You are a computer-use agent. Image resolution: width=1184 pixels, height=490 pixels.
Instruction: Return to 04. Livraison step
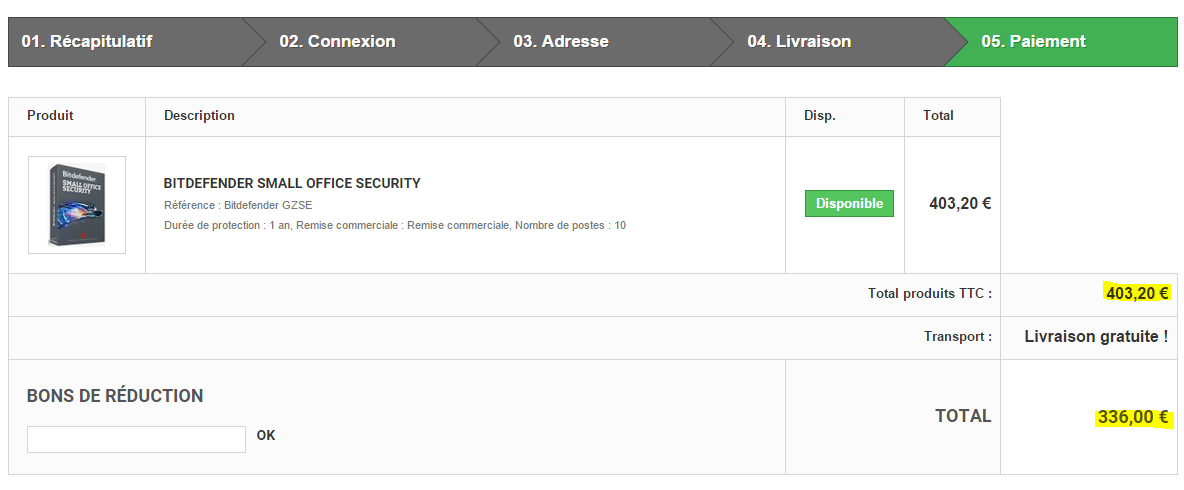click(x=799, y=42)
